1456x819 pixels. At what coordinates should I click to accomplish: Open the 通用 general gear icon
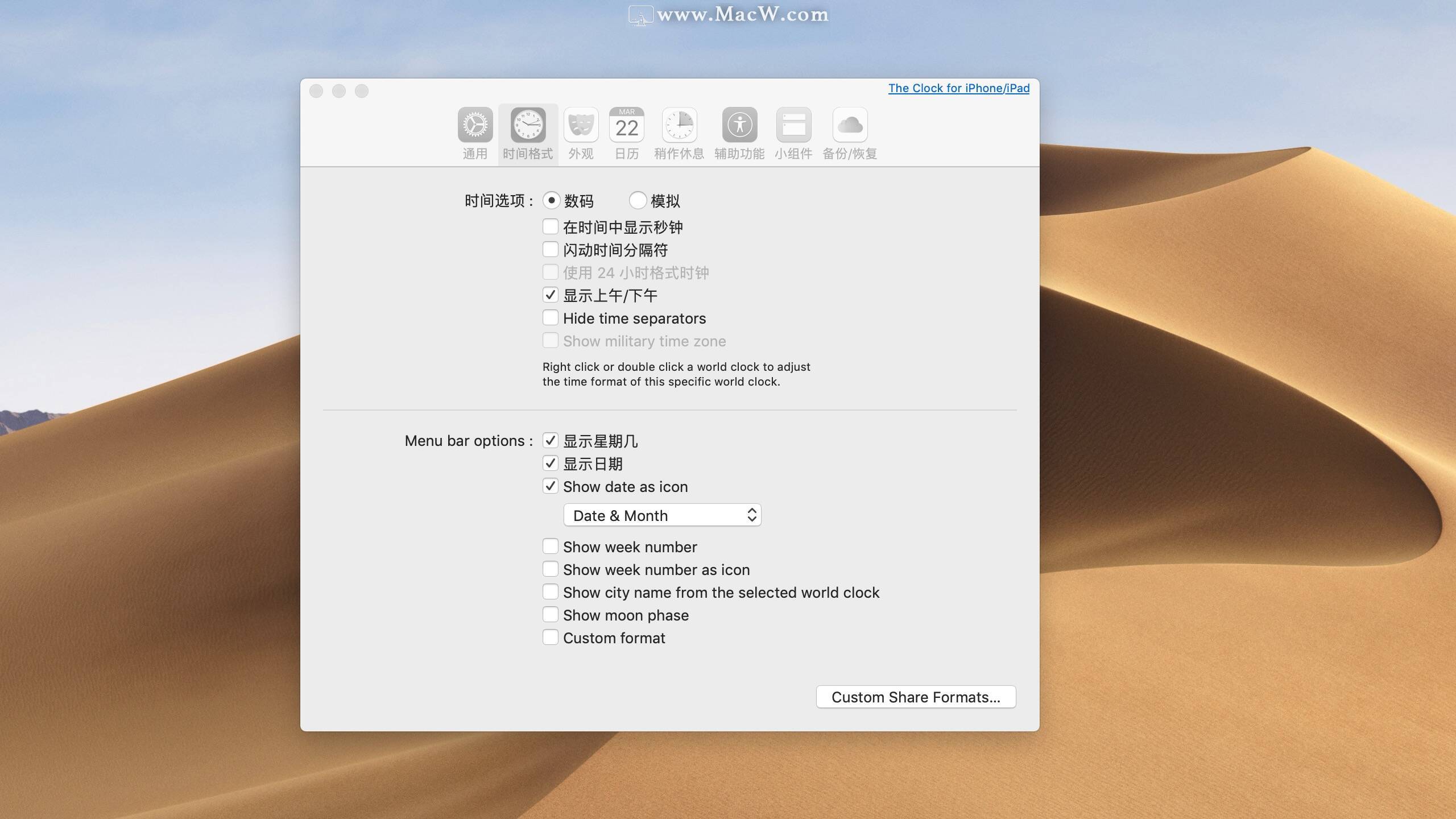point(475,125)
